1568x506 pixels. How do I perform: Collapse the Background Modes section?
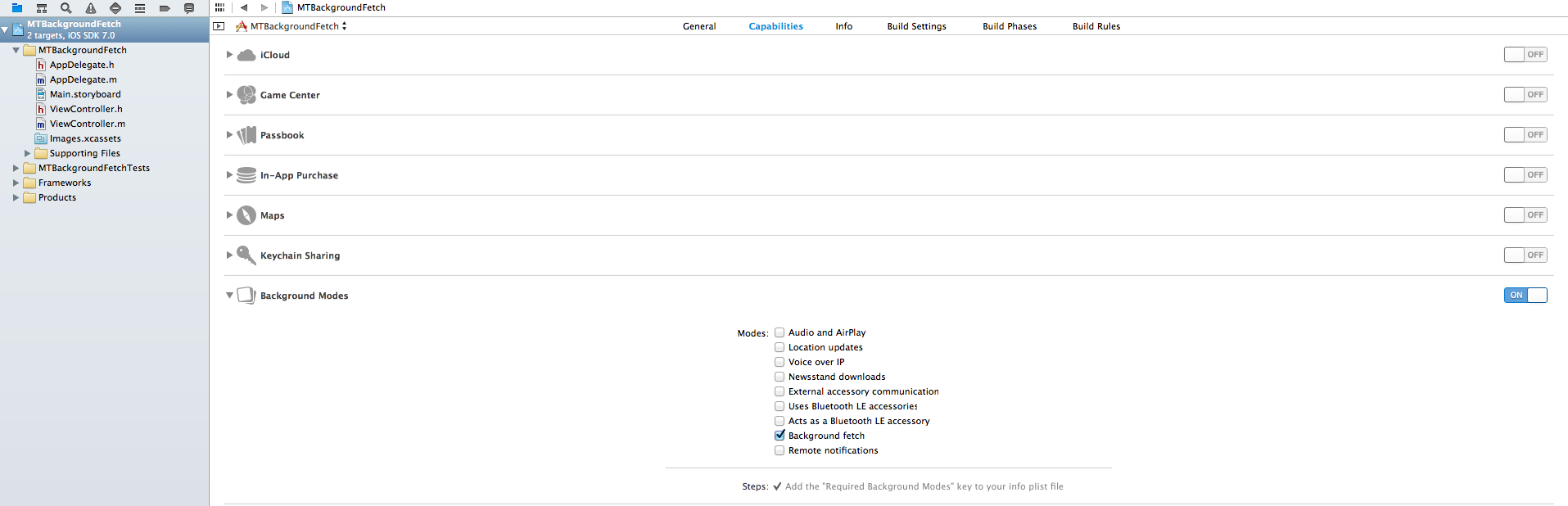pos(229,296)
